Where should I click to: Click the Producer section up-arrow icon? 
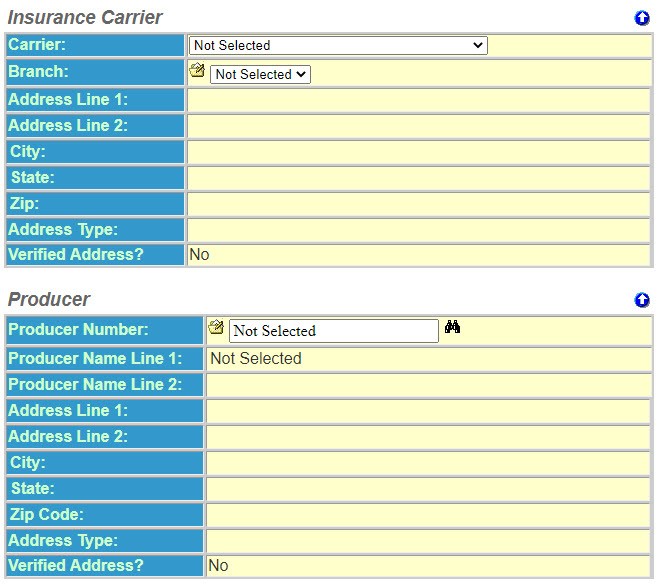pos(642,300)
